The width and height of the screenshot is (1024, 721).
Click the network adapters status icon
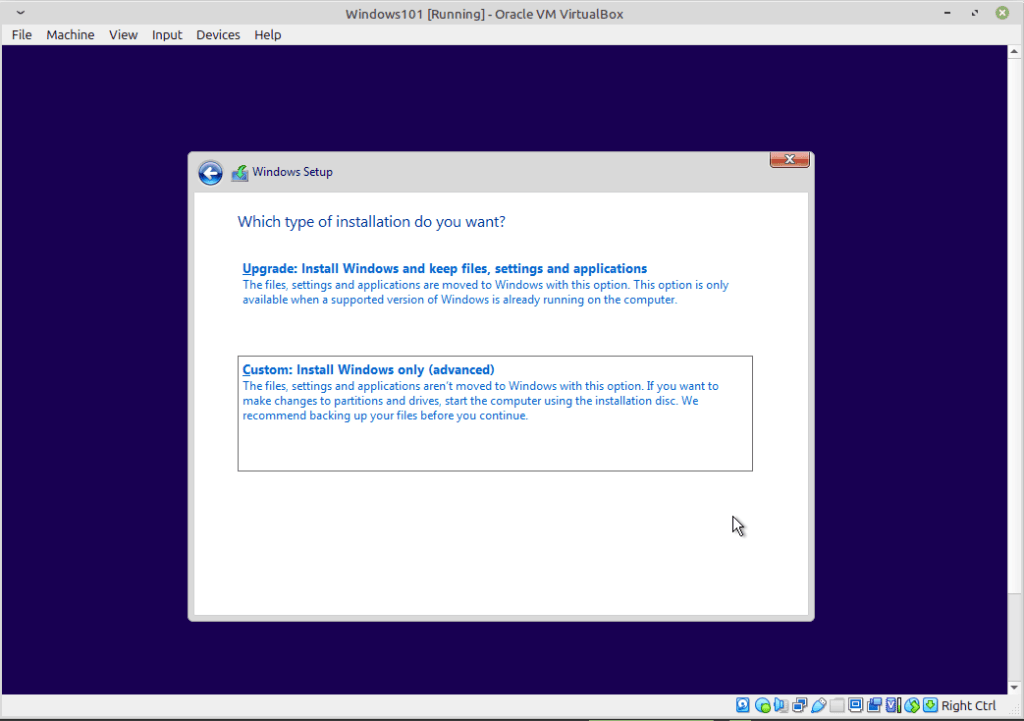(x=799, y=705)
